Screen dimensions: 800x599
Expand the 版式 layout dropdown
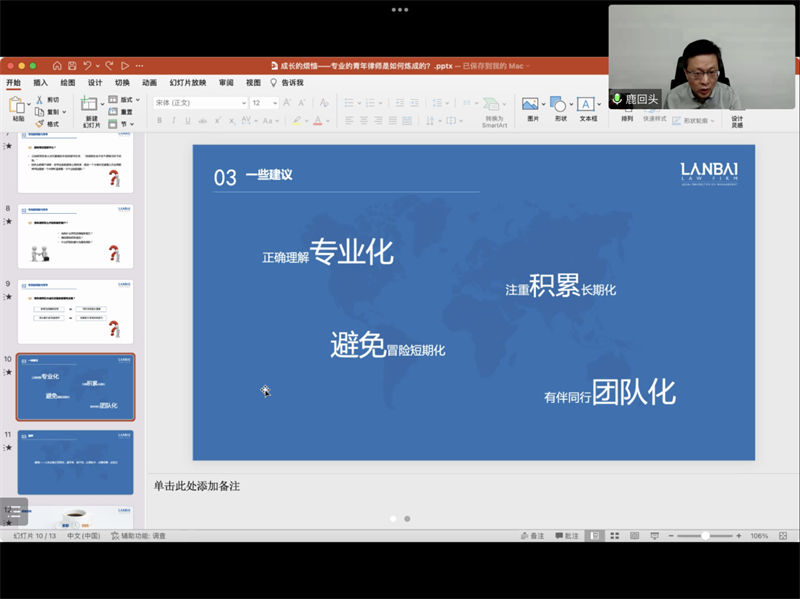(x=126, y=100)
